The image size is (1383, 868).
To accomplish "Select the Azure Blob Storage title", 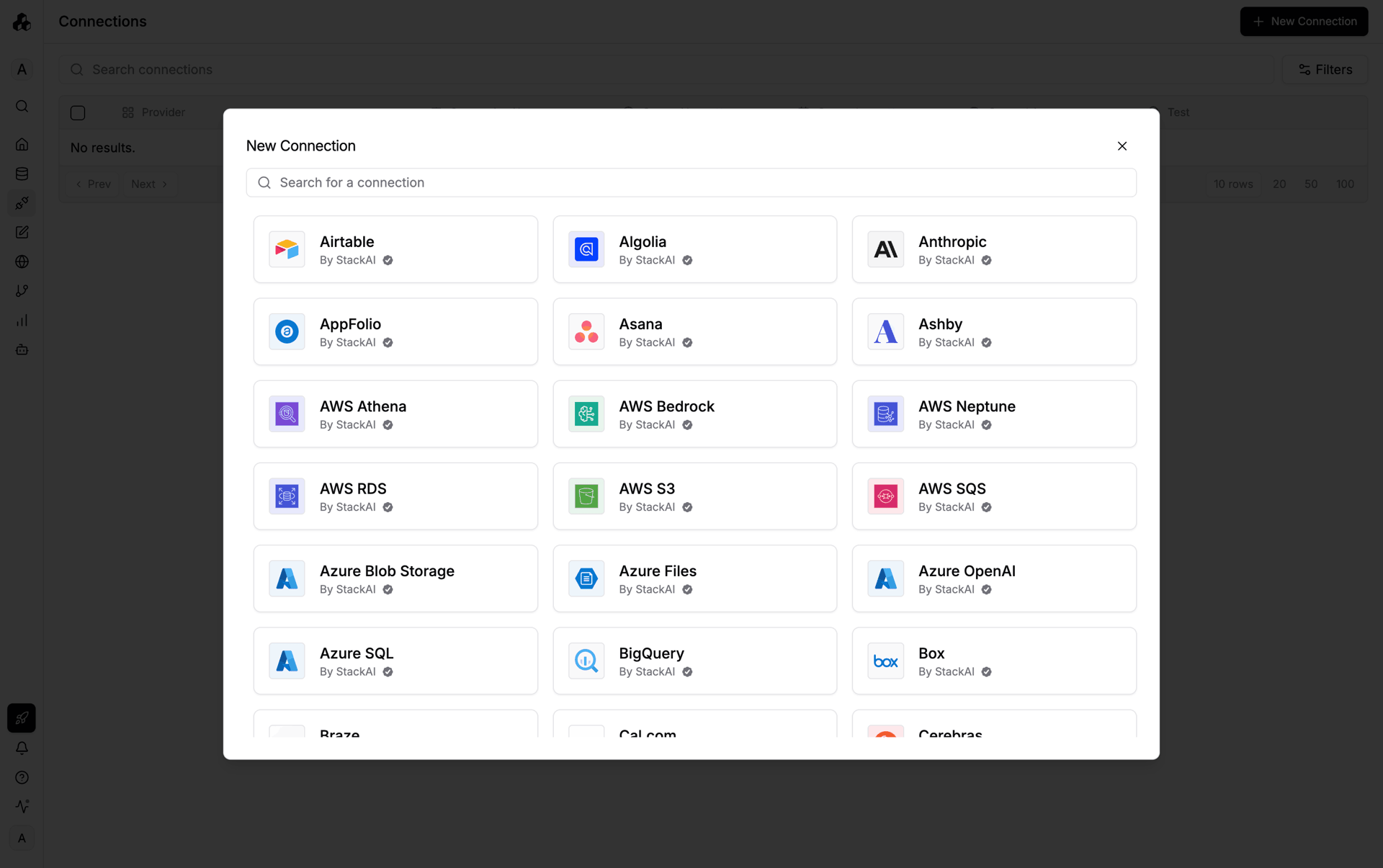I will 387,571.
